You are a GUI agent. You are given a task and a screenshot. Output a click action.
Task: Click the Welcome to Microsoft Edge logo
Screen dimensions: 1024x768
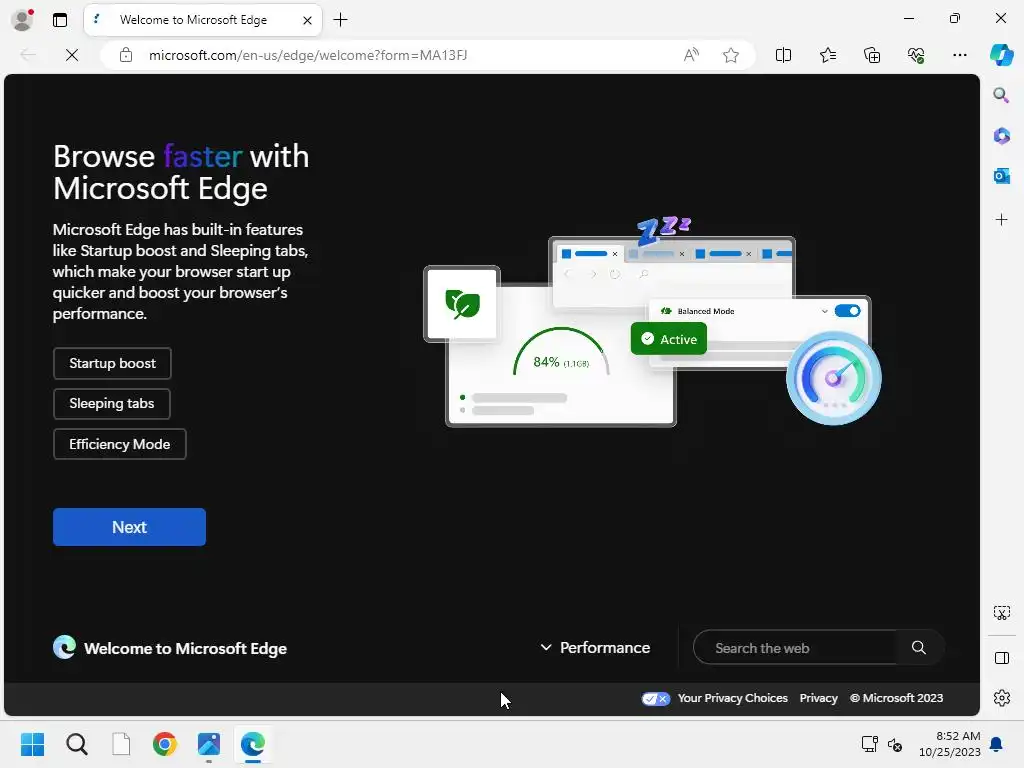(x=170, y=648)
